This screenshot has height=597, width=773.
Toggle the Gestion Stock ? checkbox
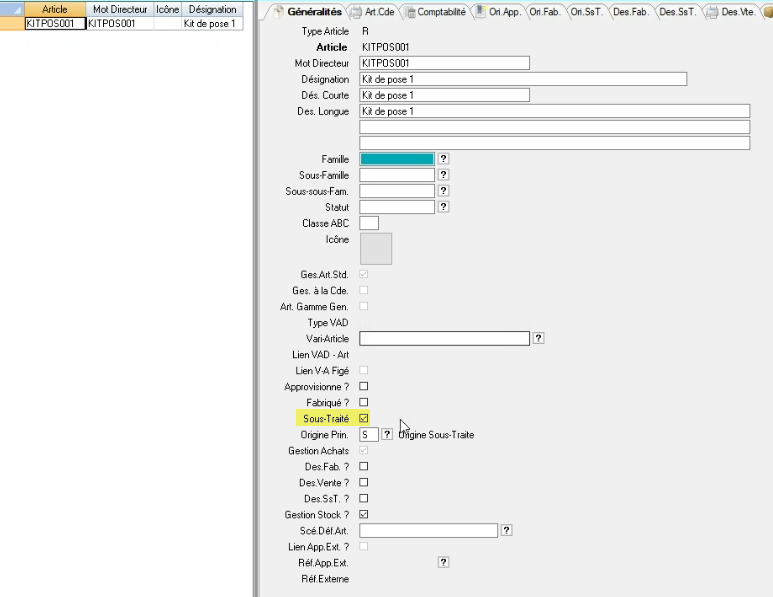click(364, 514)
